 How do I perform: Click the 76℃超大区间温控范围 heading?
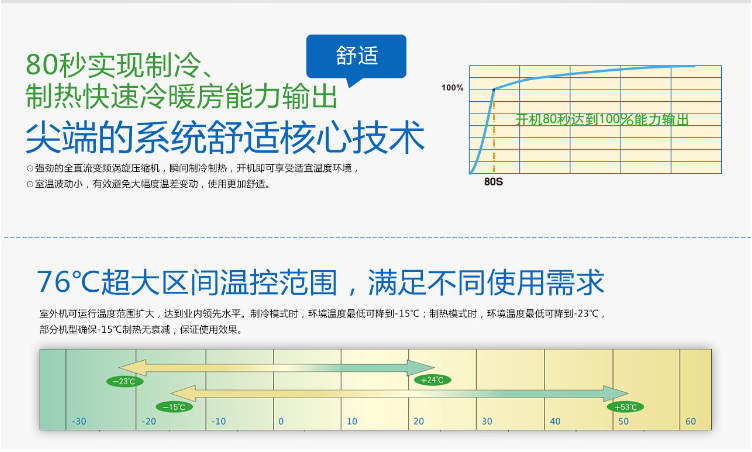pyautogui.click(x=320, y=281)
